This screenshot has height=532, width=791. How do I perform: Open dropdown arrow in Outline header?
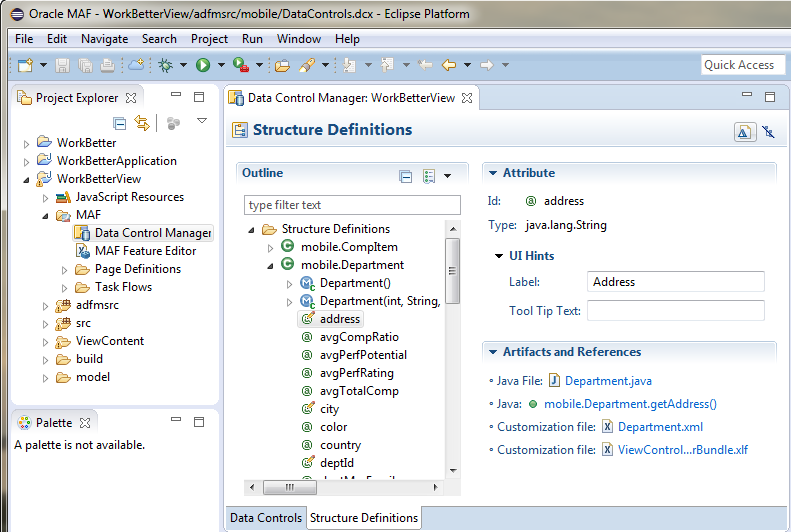point(447,176)
